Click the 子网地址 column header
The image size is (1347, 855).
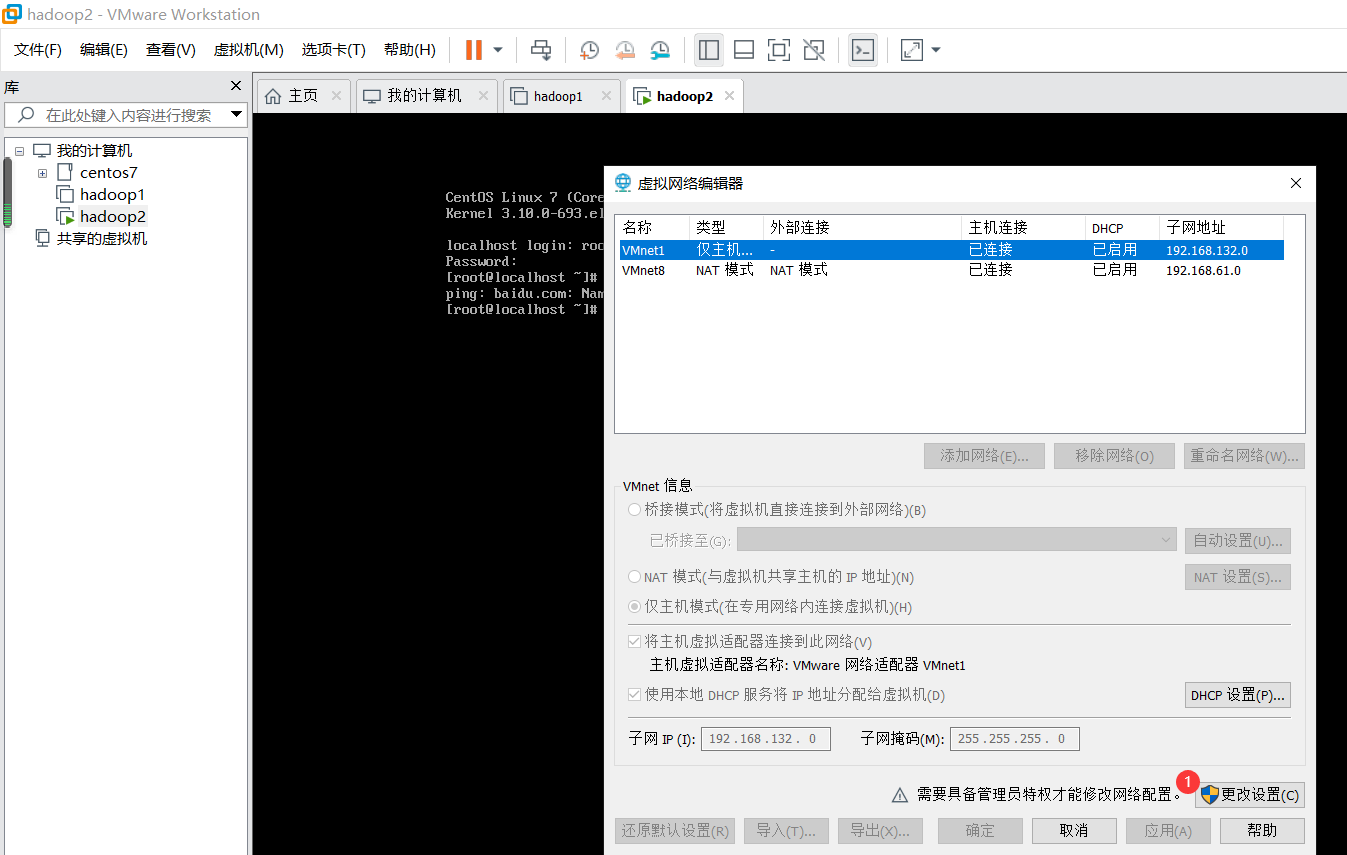click(1221, 228)
